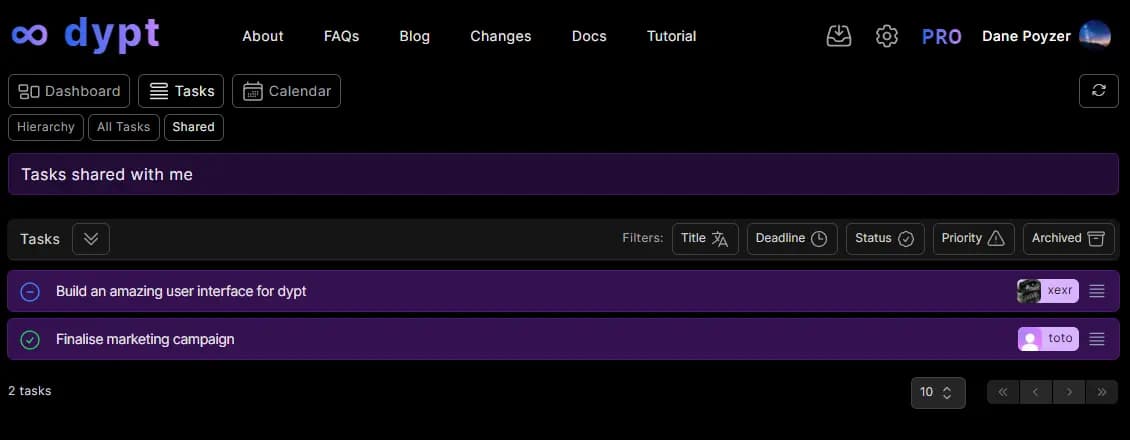
Task: Toggle the Archived filter
Action: click(1069, 238)
